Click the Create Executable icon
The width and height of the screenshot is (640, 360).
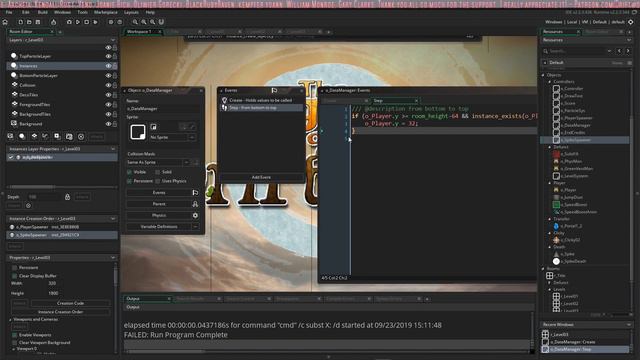[x=53, y=22]
